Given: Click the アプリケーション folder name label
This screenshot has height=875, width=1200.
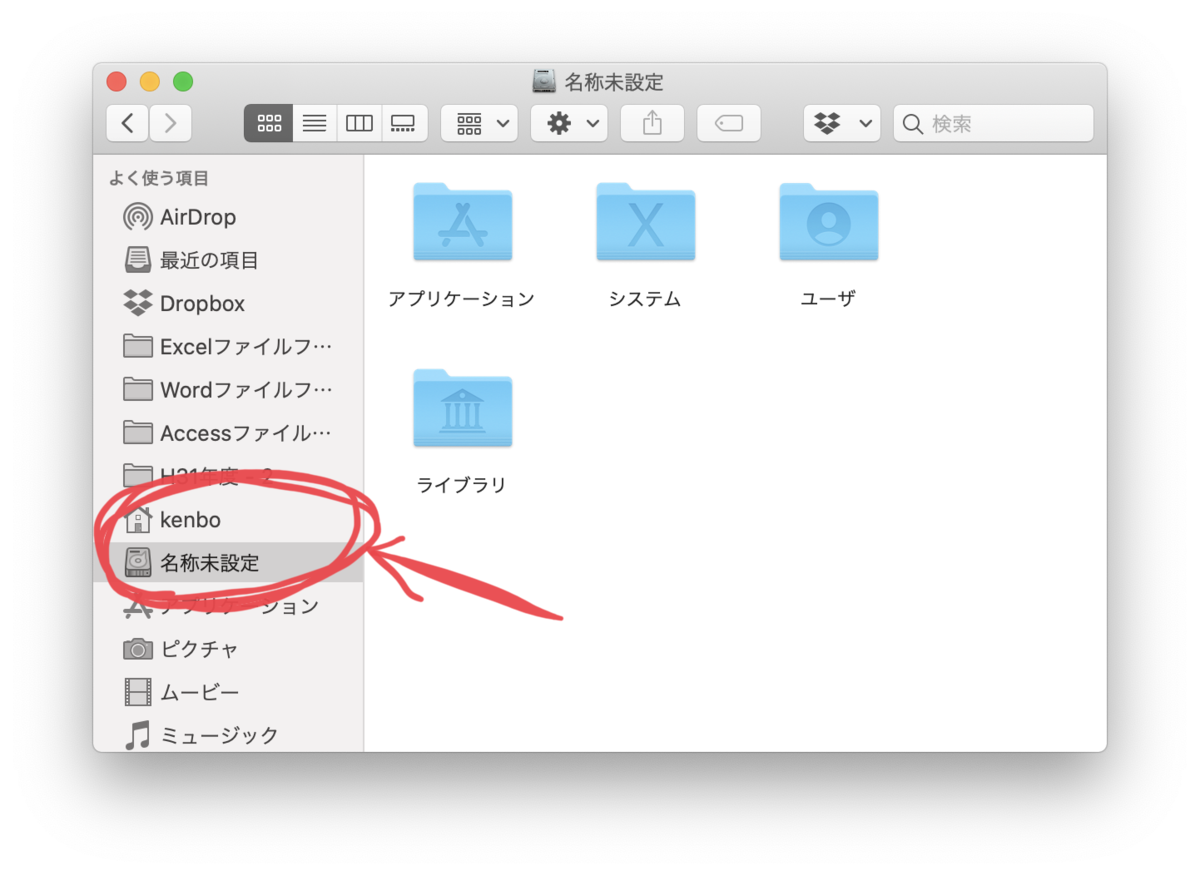Looking at the screenshot, I should tap(462, 299).
